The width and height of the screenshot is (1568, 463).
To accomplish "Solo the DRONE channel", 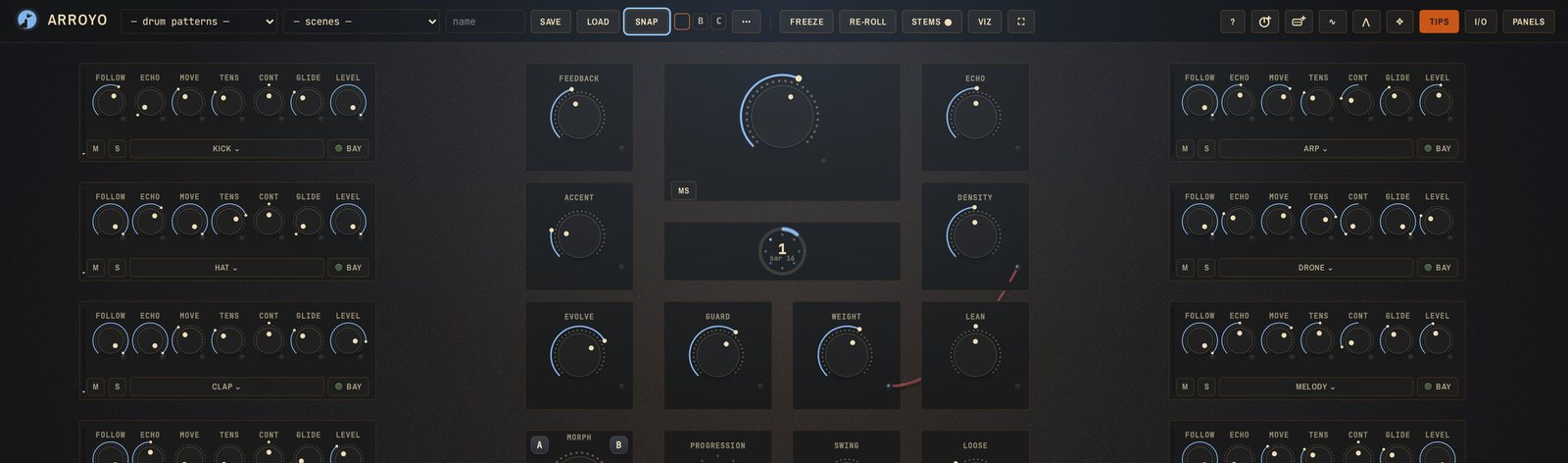I will tap(1206, 268).
